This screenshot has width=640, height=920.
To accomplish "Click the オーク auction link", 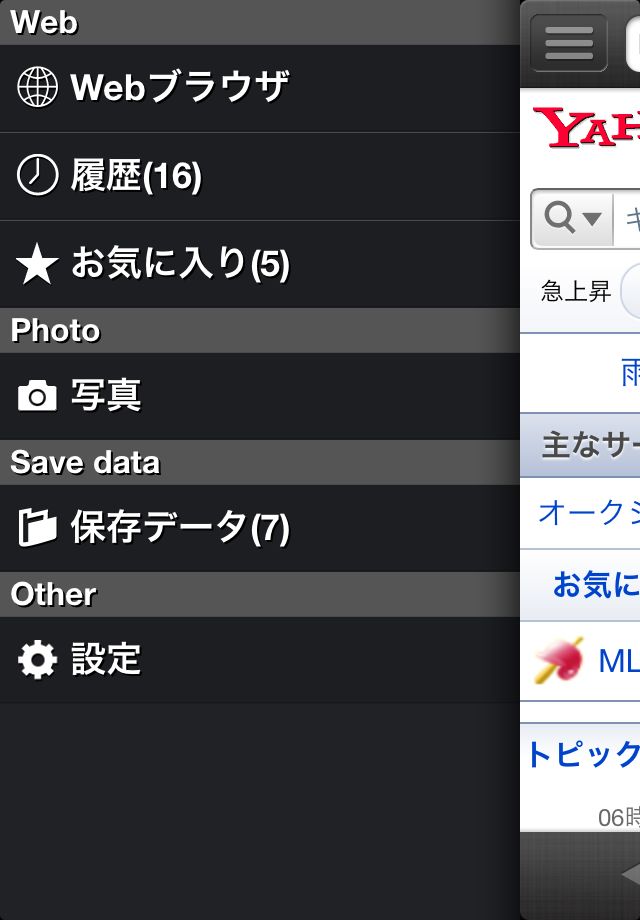I will 589,512.
